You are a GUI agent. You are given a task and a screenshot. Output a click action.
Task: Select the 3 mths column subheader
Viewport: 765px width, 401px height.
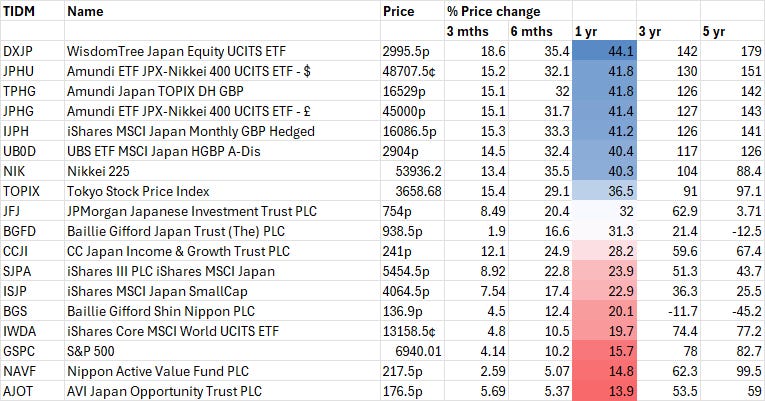pyautogui.click(x=467, y=30)
